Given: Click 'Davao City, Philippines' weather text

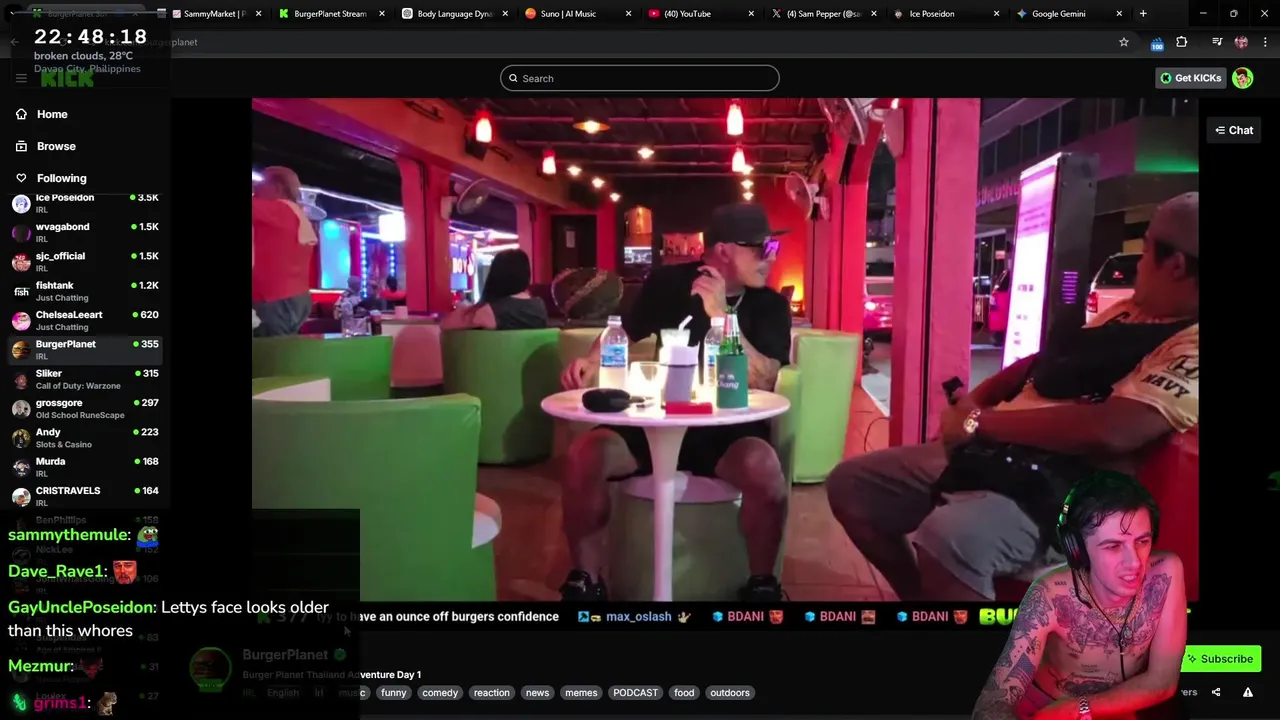Looking at the screenshot, I should pyautogui.click(x=87, y=69).
